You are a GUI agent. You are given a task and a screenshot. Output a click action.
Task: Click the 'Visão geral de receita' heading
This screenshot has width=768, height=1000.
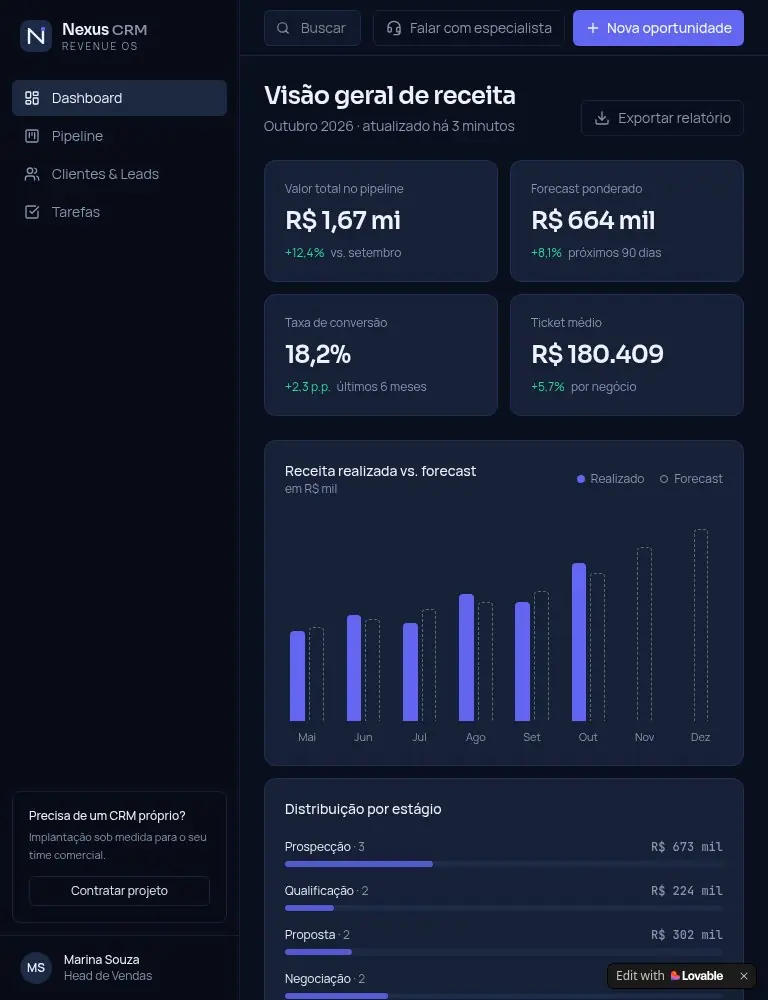390,96
